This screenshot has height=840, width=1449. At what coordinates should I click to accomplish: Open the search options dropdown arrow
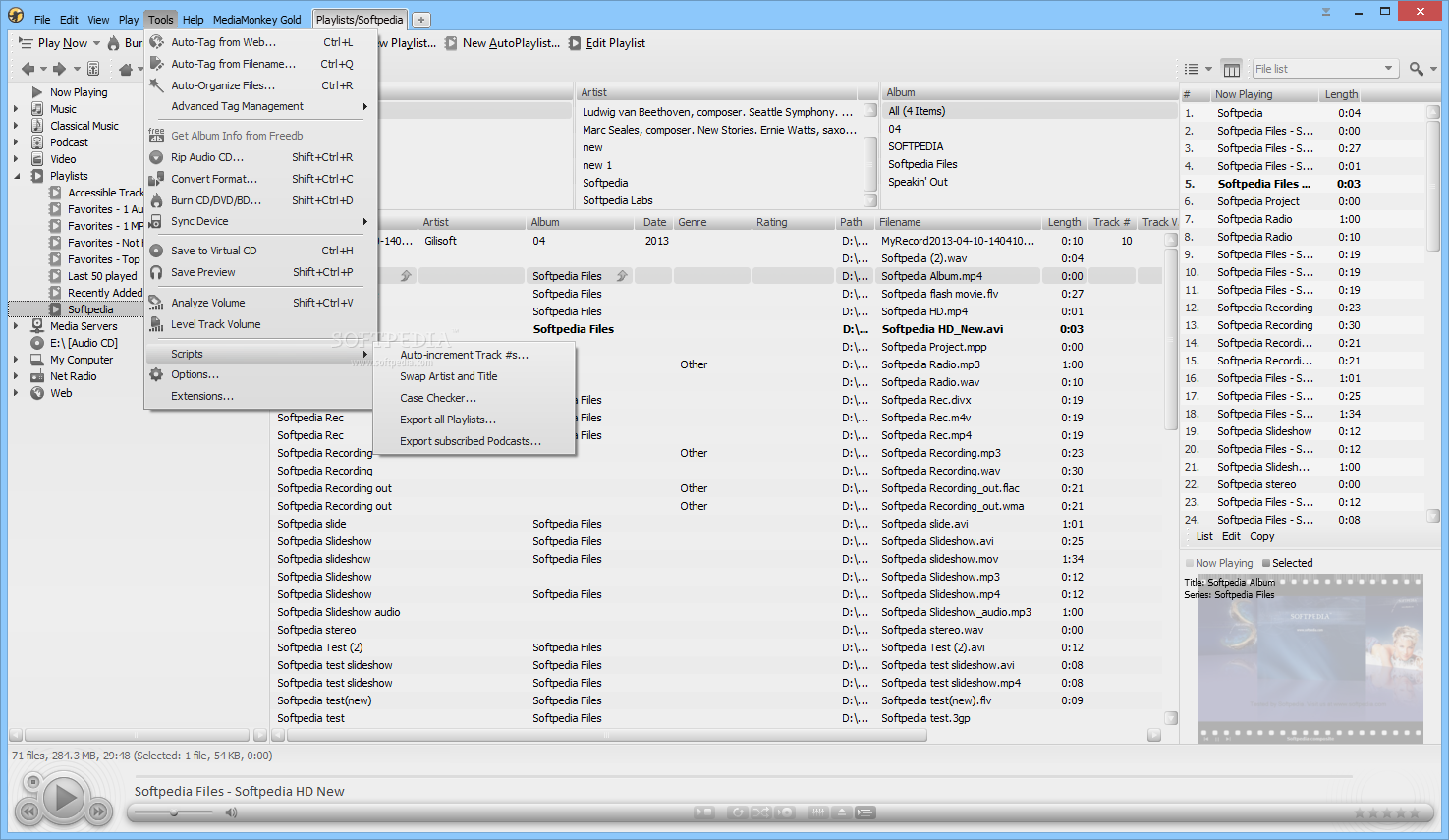[x=1433, y=69]
